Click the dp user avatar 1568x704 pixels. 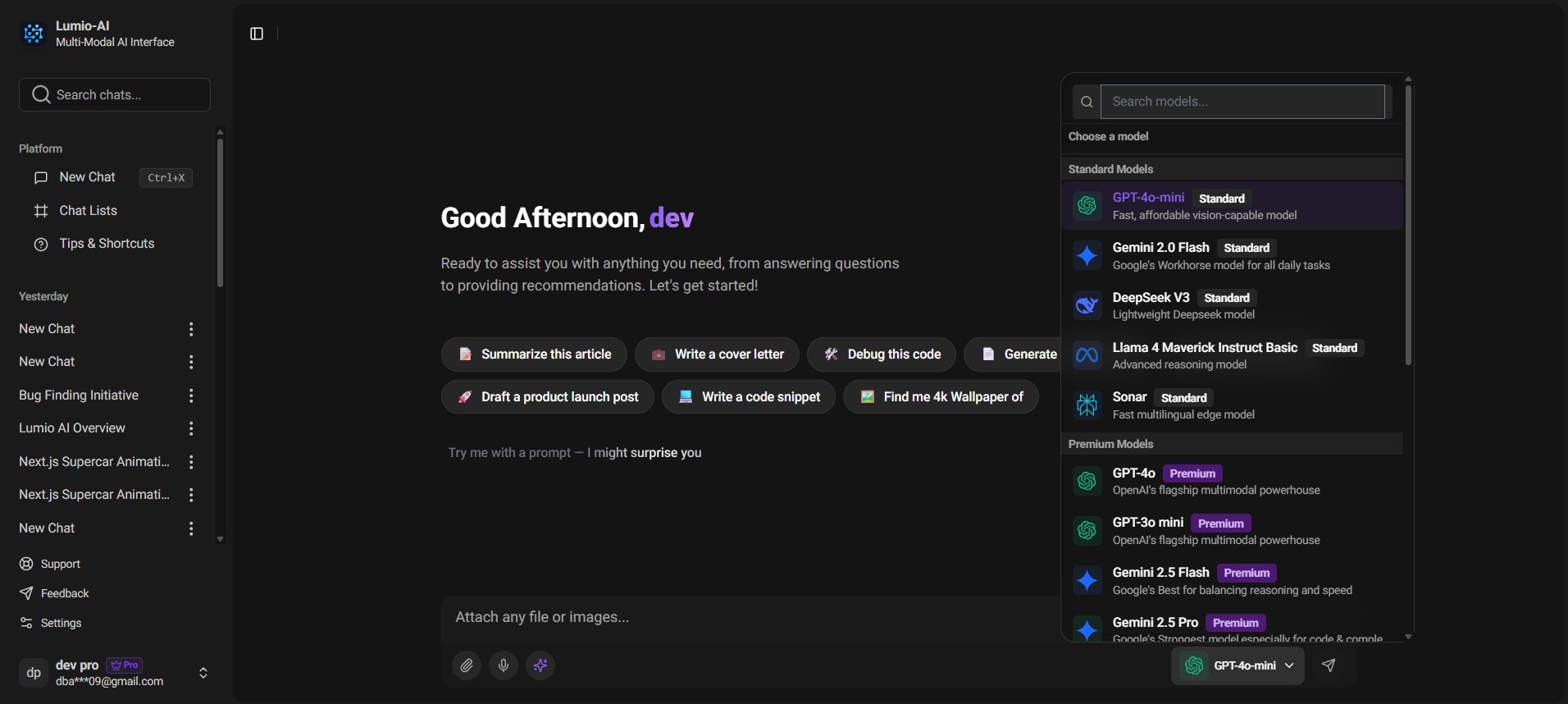34,673
